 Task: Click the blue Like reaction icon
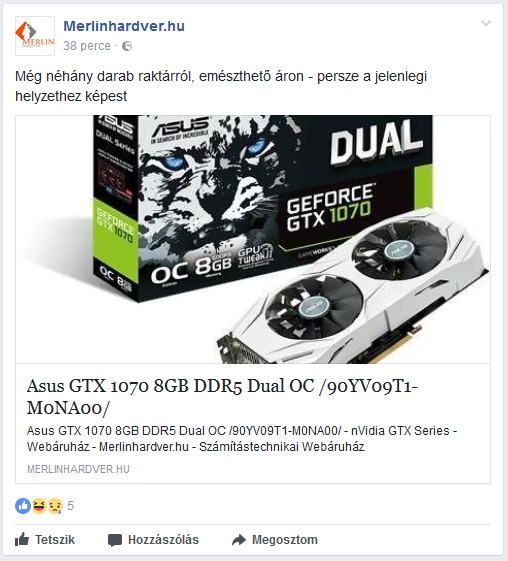tap(23, 506)
